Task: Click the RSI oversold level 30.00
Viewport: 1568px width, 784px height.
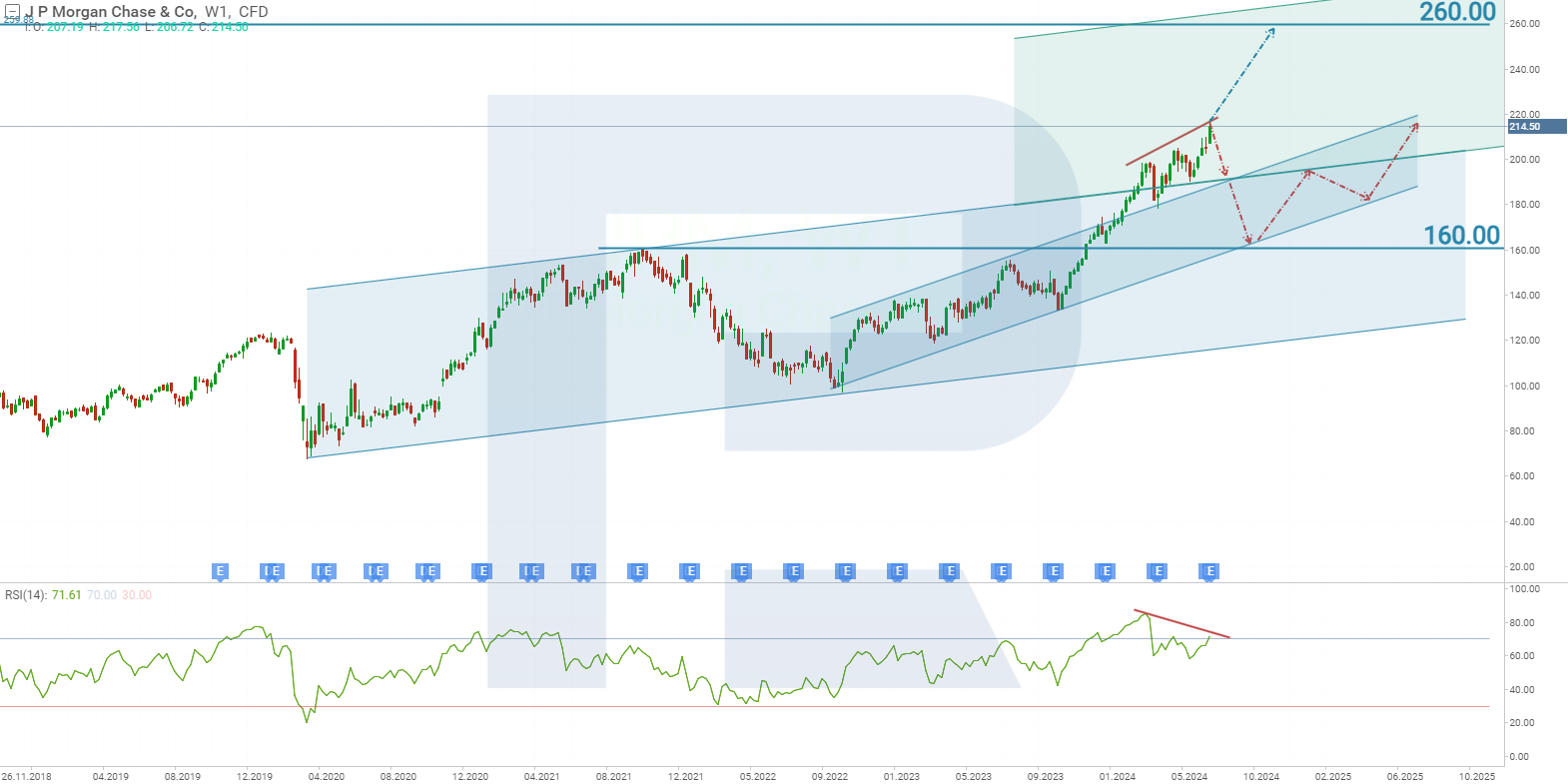Action: coord(137,595)
